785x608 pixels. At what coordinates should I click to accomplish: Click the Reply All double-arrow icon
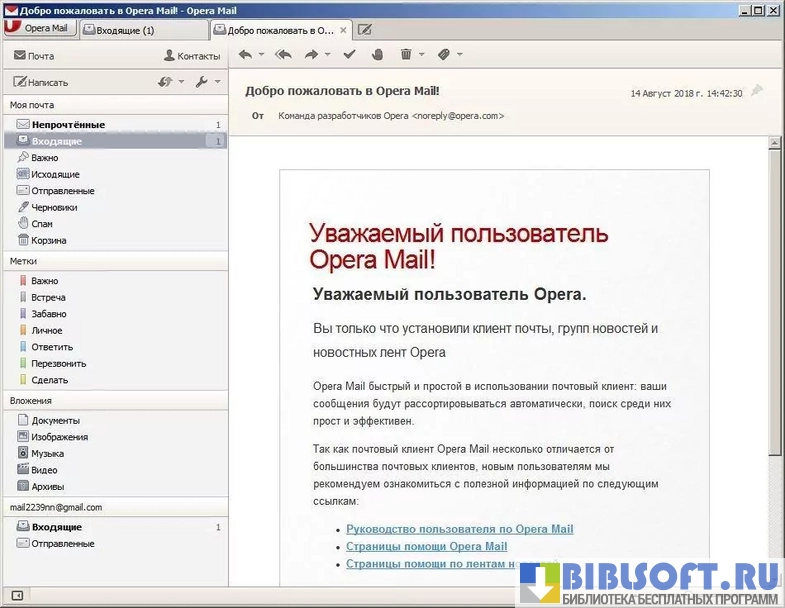(283, 54)
